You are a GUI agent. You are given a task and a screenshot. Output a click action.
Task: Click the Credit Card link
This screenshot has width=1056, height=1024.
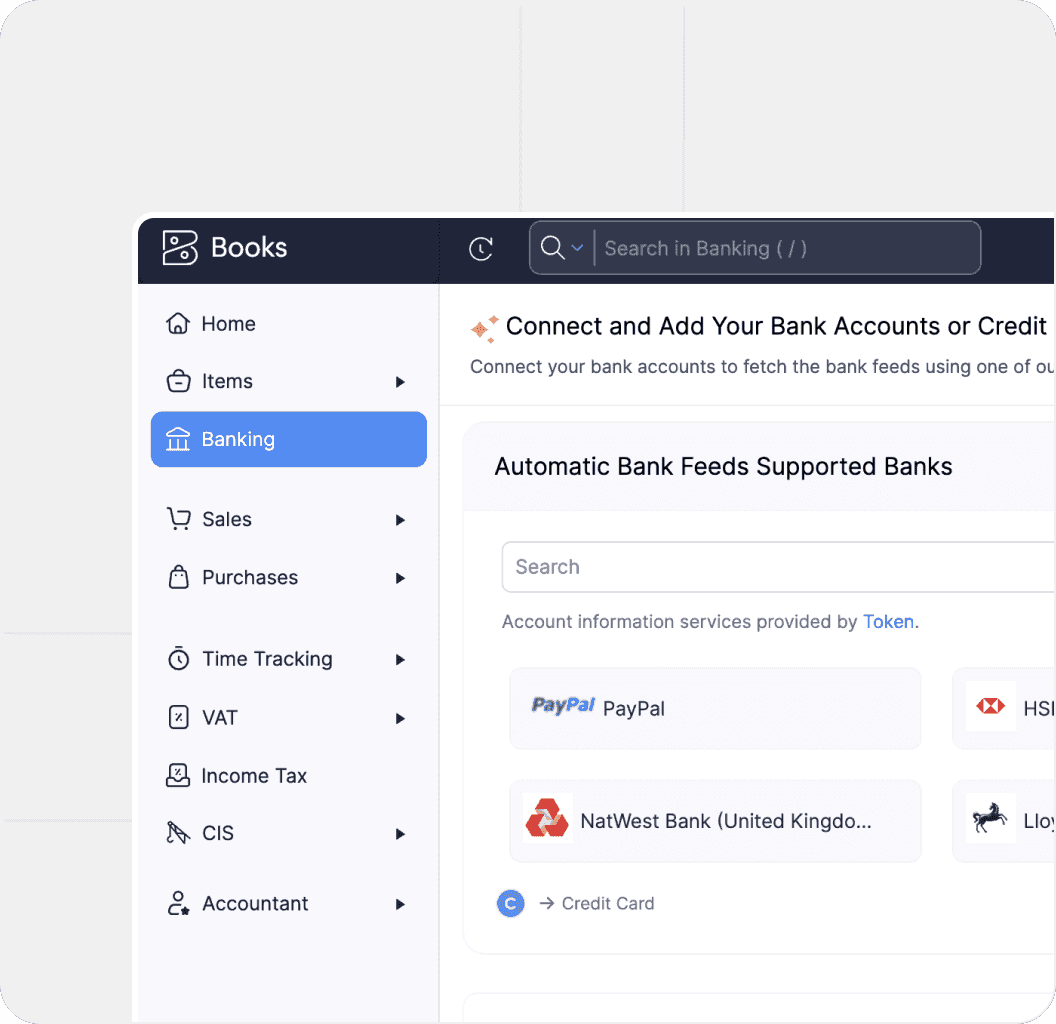pos(607,903)
